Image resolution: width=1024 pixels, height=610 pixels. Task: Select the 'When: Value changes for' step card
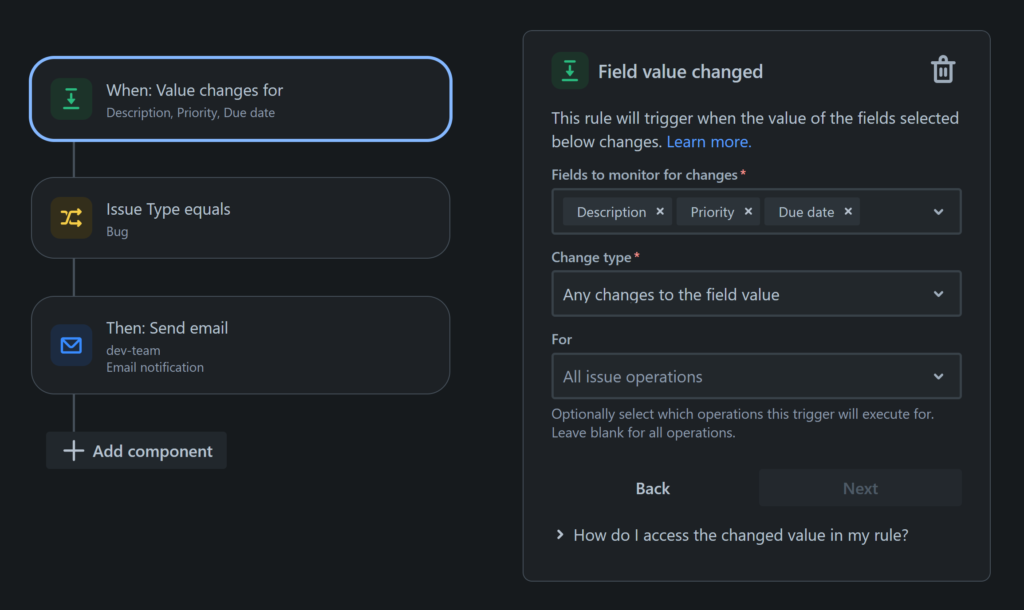(x=240, y=99)
